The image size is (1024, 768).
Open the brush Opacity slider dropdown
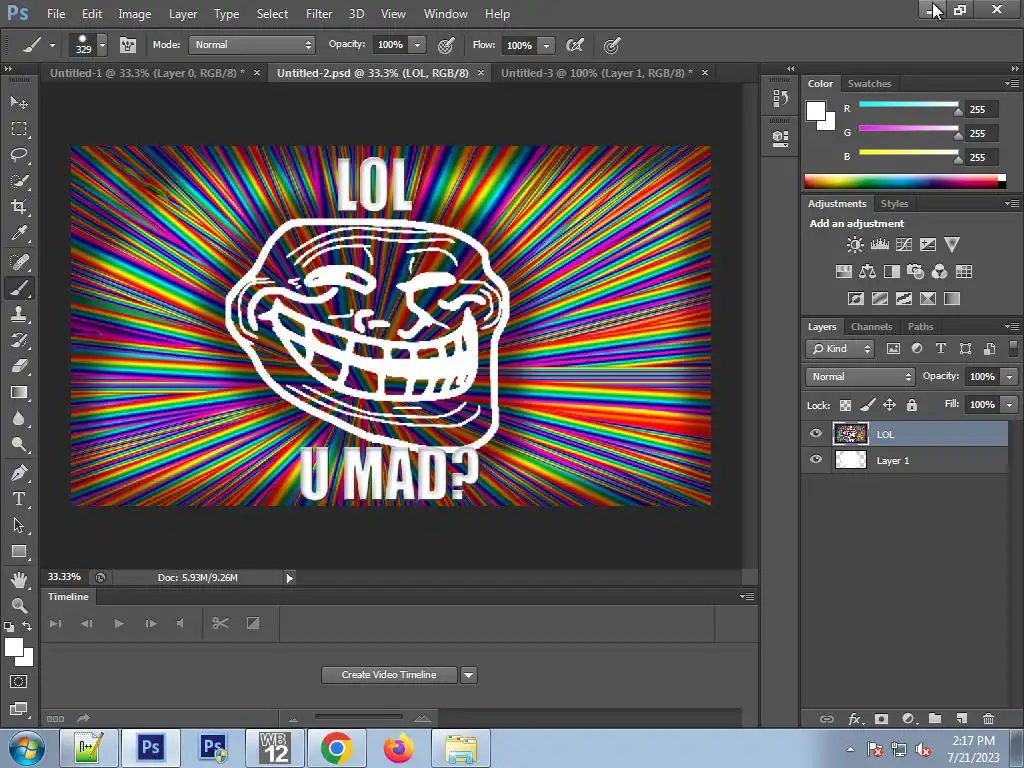(x=417, y=45)
